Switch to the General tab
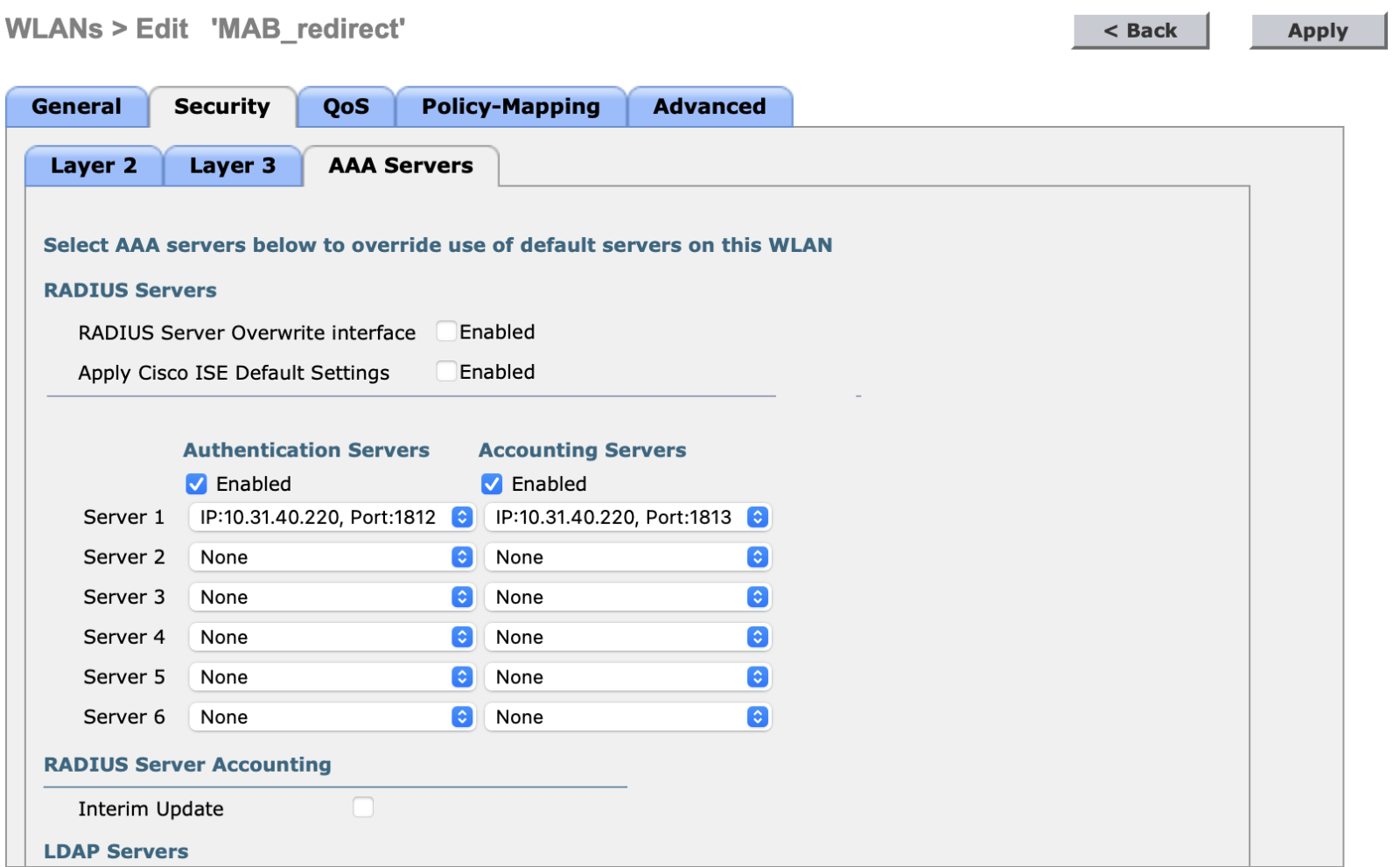This screenshot has width=1400, height=867. (77, 107)
